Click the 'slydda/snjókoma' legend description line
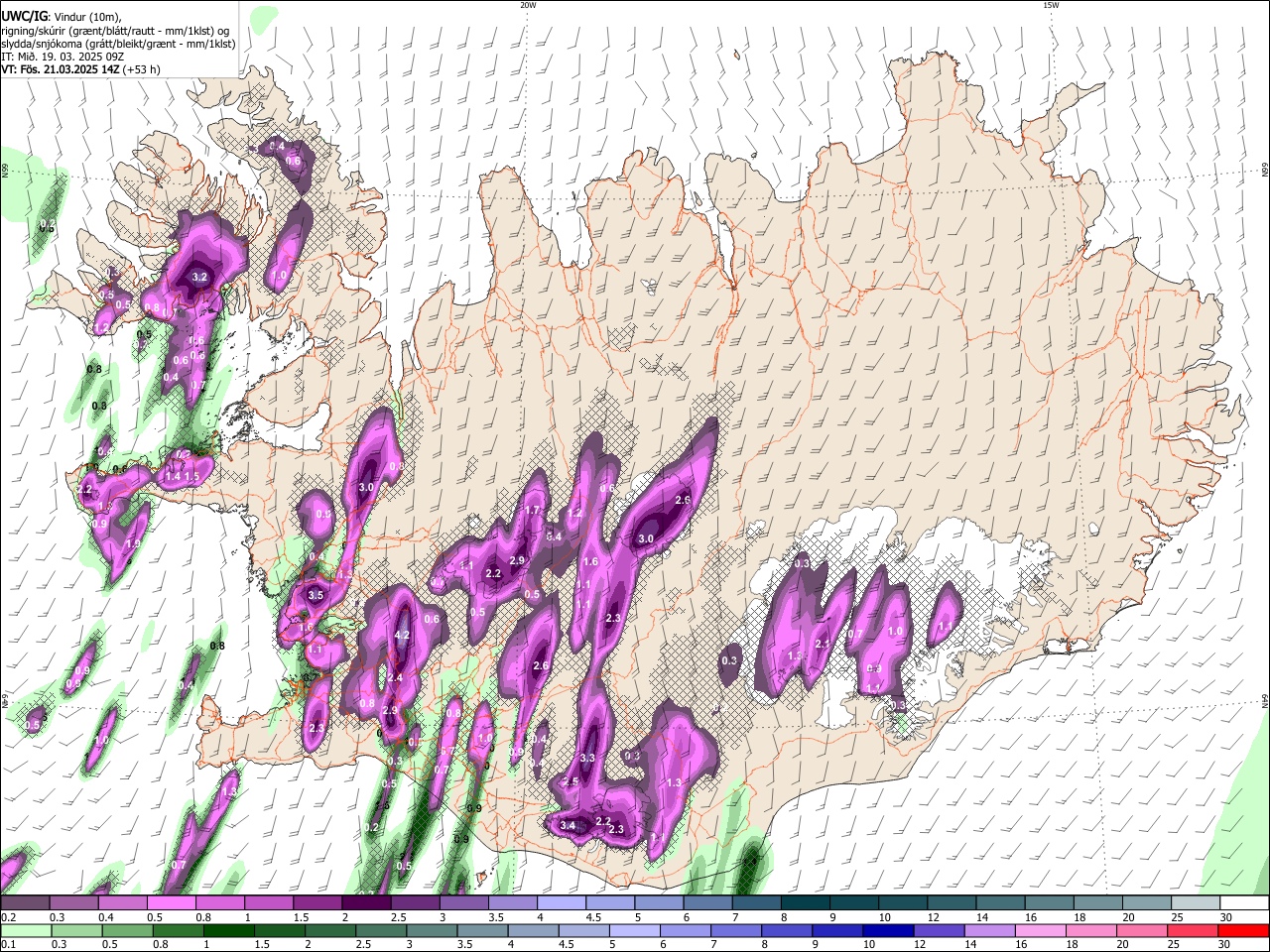 tap(118, 44)
